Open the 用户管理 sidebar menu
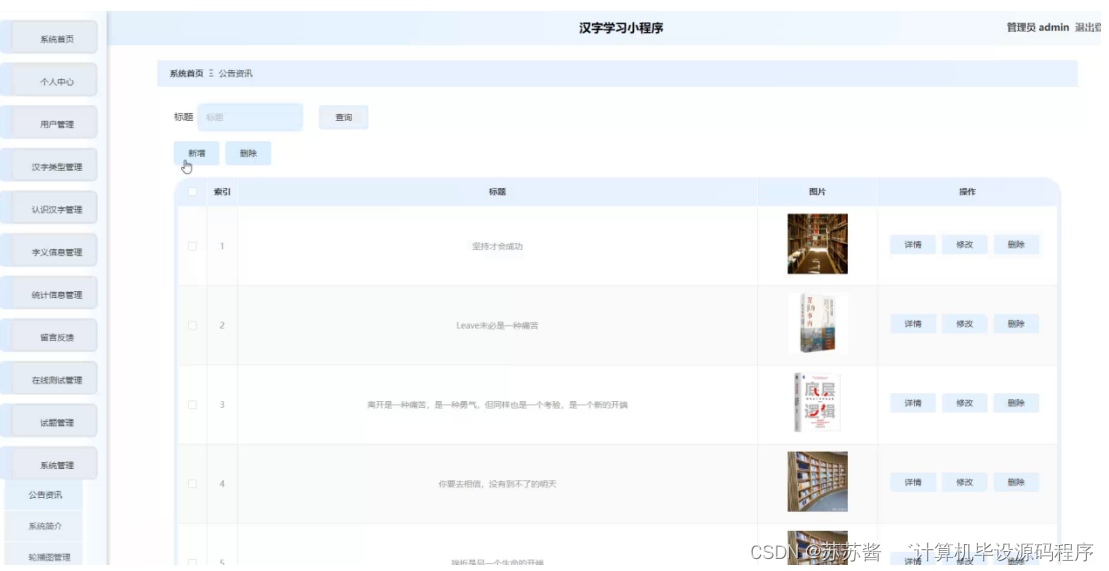1109x571 pixels. tap(50, 123)
